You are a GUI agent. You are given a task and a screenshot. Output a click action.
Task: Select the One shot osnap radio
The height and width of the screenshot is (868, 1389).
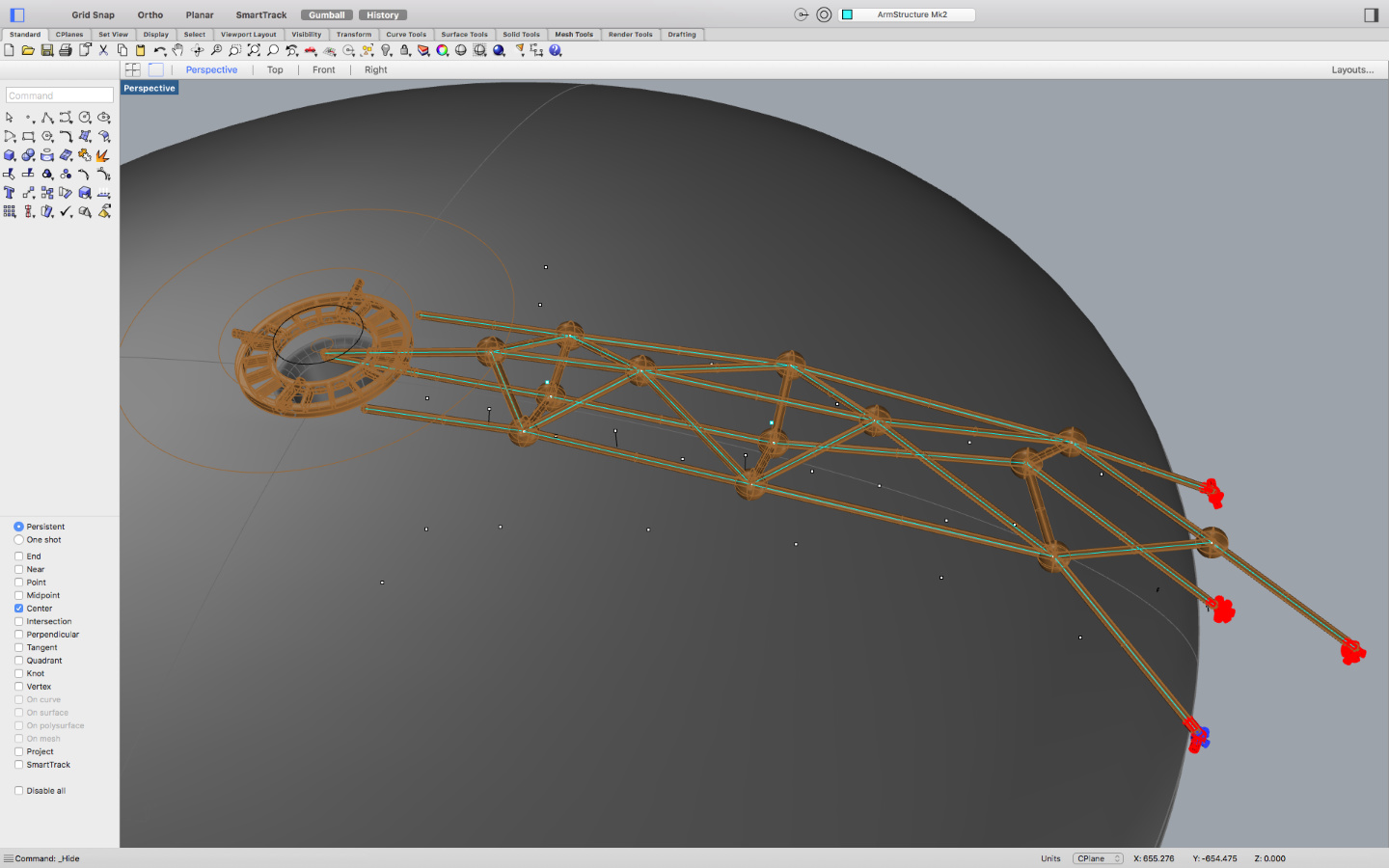pyautogui.click(x=18, y=540)
